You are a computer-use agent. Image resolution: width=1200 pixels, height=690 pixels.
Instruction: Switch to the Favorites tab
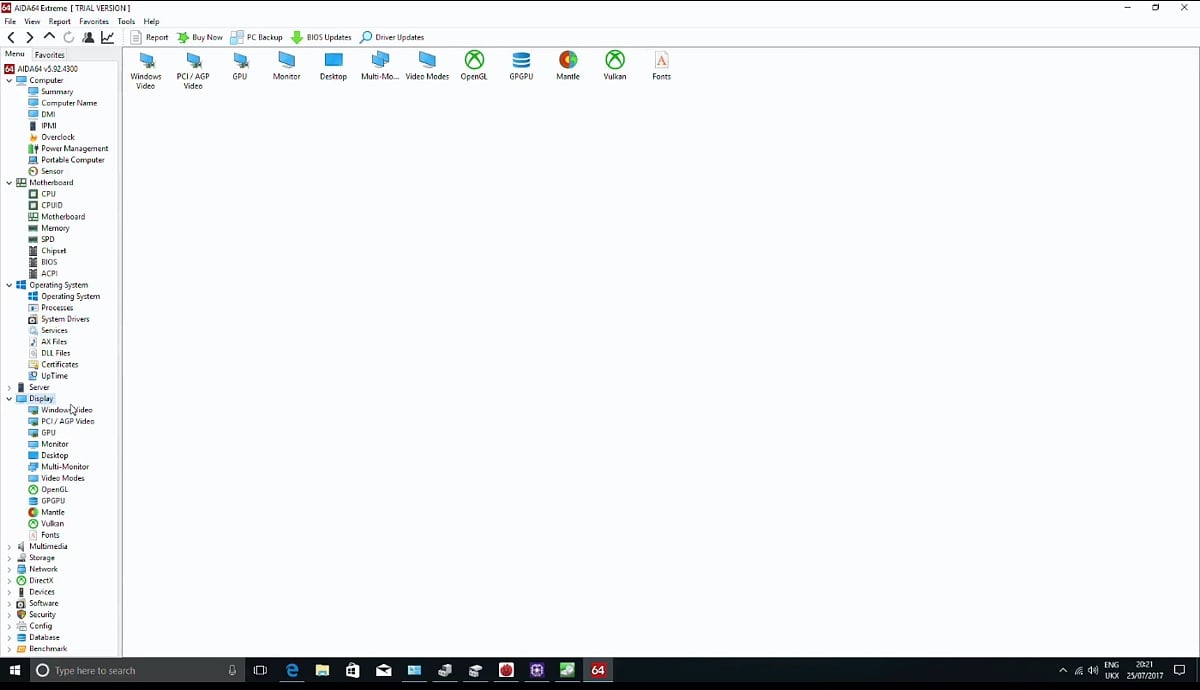47,54
